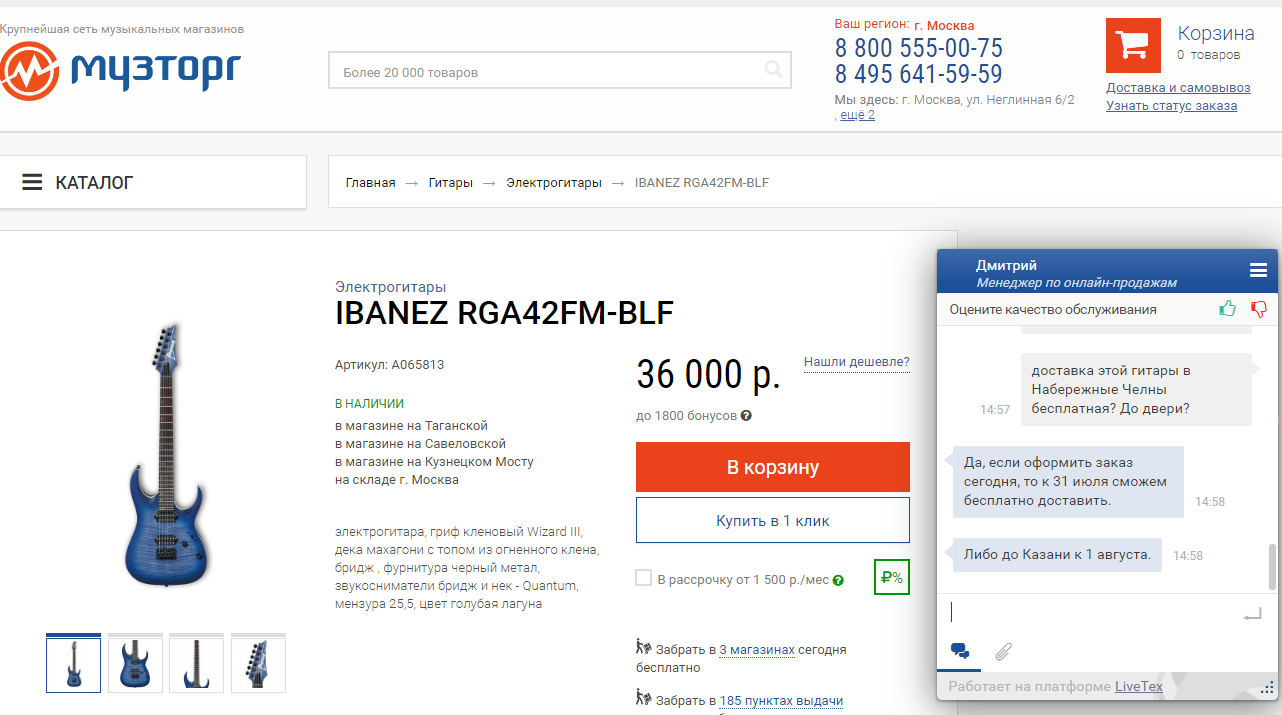1282x715 pixels.
Task: Click в магазине на Таганской
Action: coord(411,426)
